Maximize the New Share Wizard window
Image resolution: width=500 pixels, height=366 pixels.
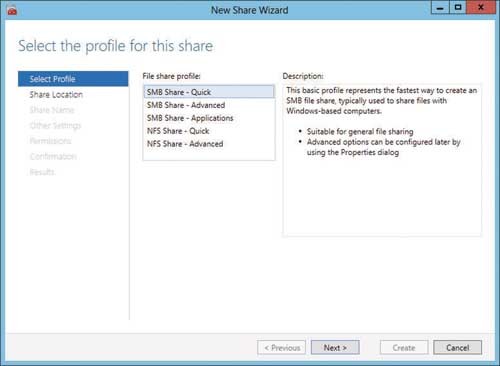click(x=458, y=7)
